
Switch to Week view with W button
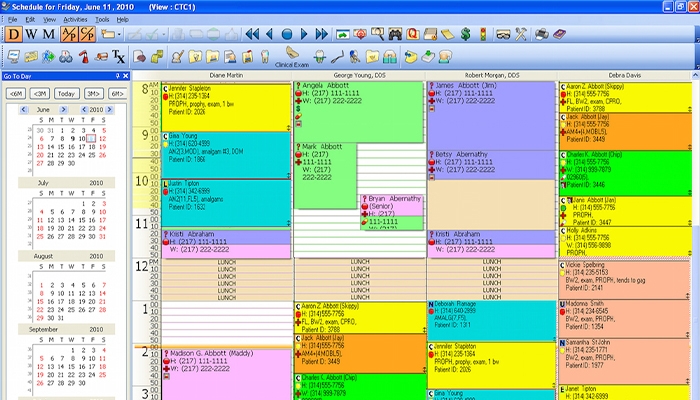pos(31,34)
